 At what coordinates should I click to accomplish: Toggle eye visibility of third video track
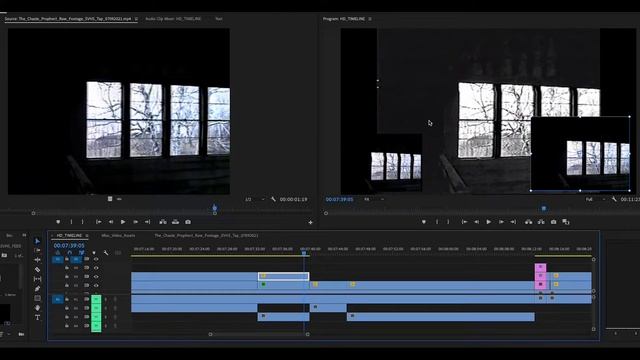click(96, 277)
